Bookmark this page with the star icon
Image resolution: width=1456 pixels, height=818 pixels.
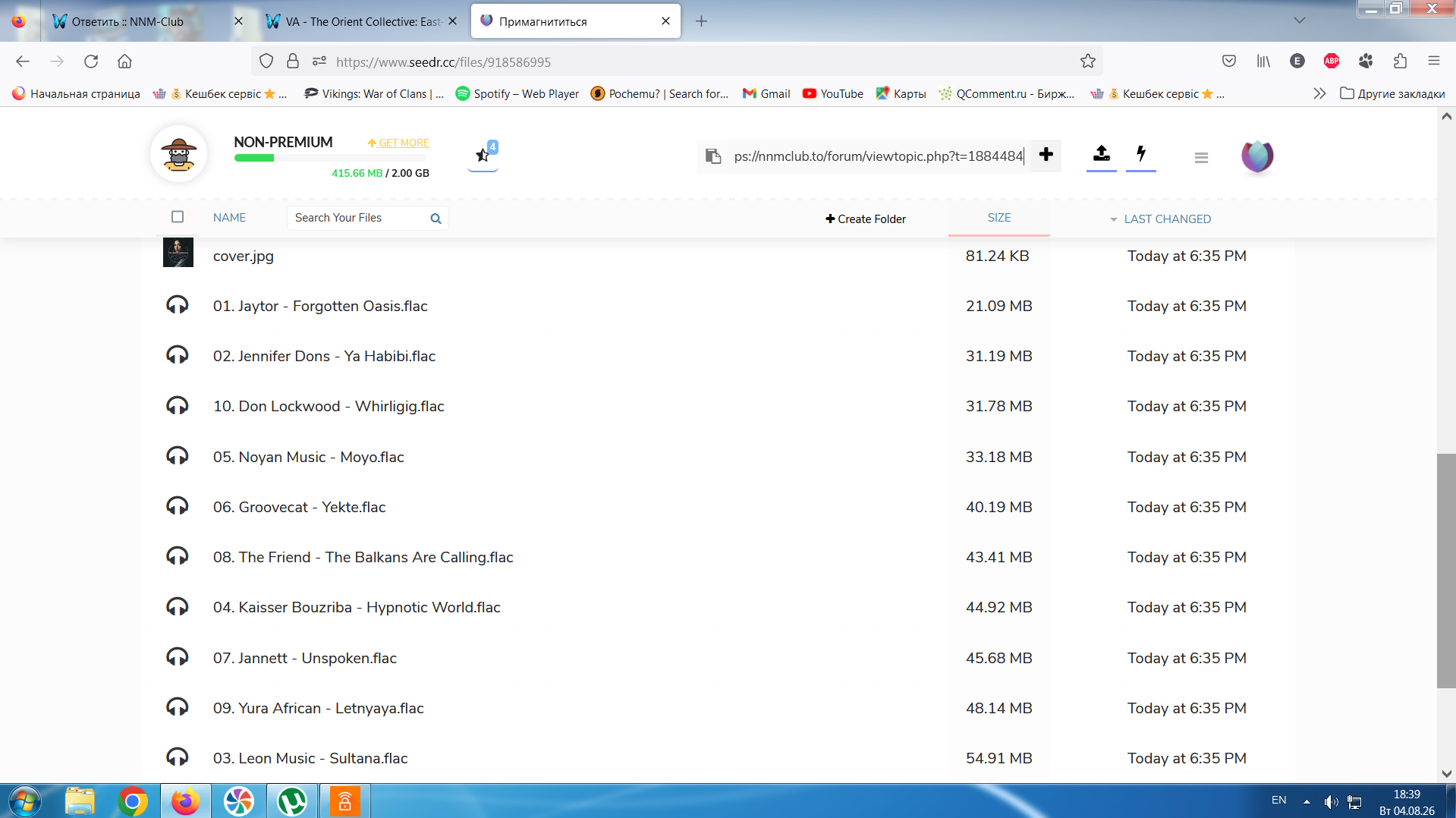coord(1087,61)
